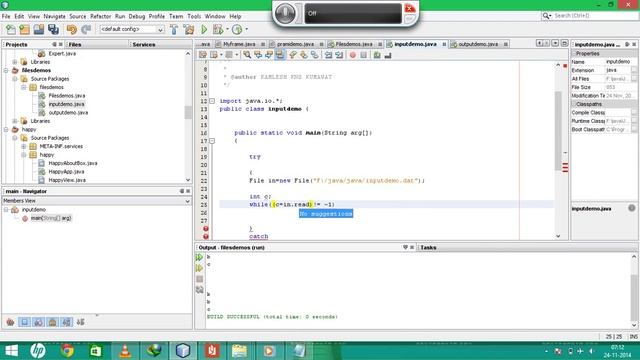Click the Windows Start button
The width and height of the screenshot is (640, 360).
pos(11,351)
